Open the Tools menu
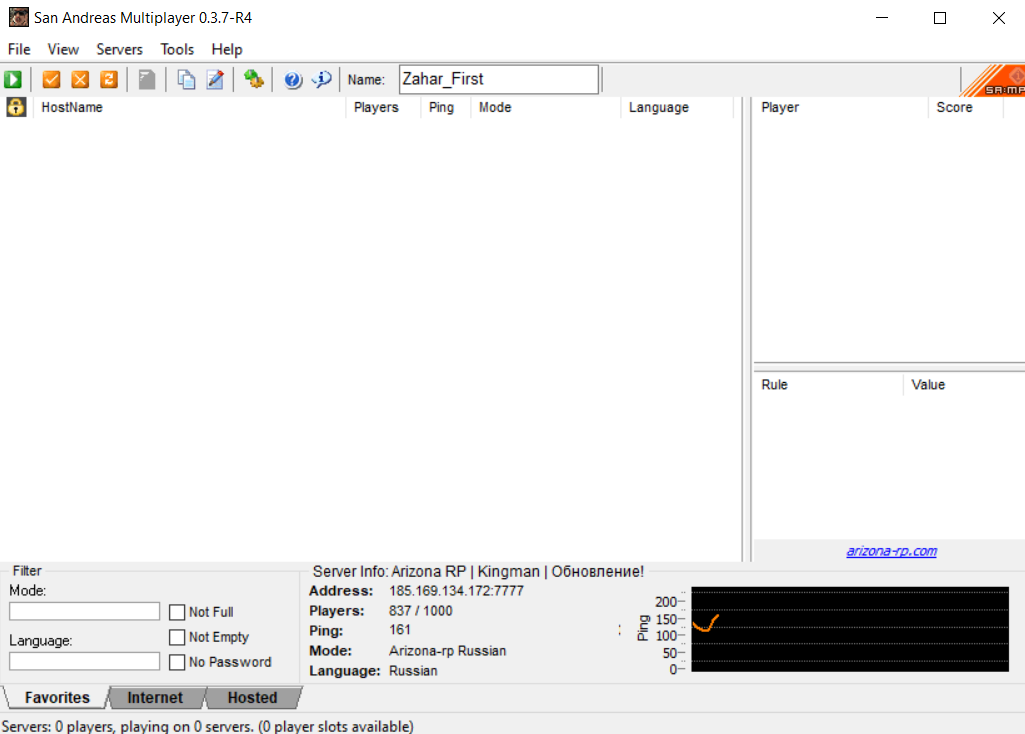This screenshot has height=734, width=1025. pyautogui.click(x=177, y=50)
